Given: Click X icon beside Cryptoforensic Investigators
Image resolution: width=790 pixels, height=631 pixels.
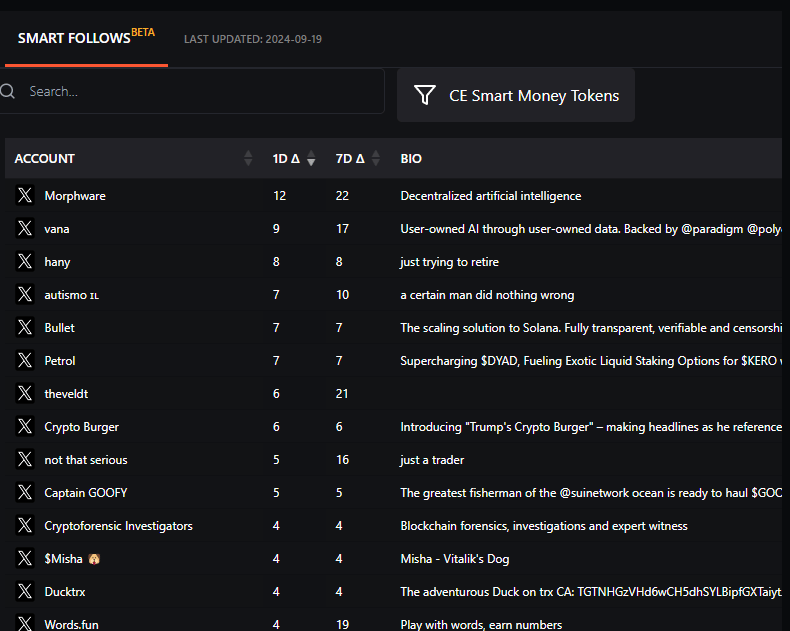Looking at the screenshot, I should coord(25,526).
